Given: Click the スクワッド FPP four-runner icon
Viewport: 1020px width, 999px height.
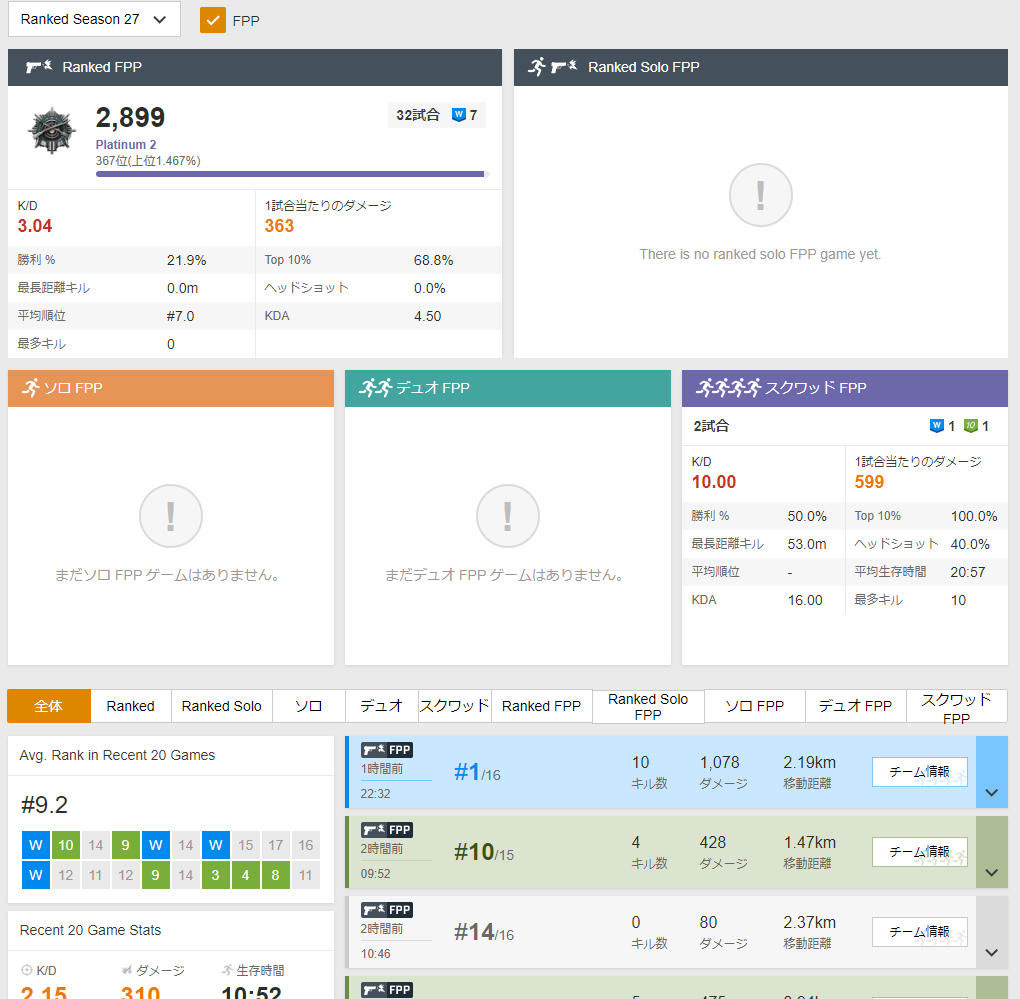Looking at the screenshot, I should [x=729, y=388].
